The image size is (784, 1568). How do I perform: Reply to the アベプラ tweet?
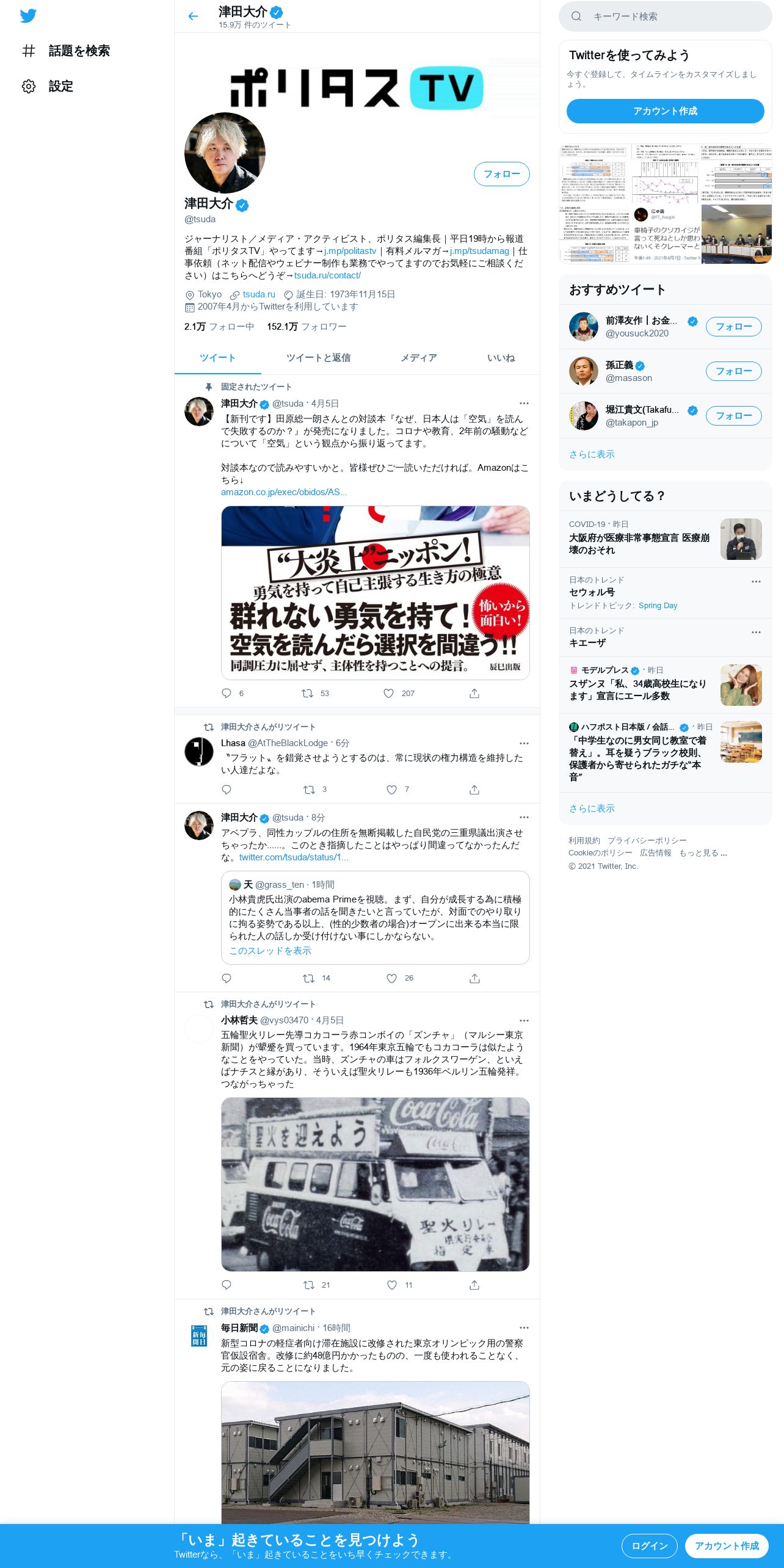click(x=227, y=978)
